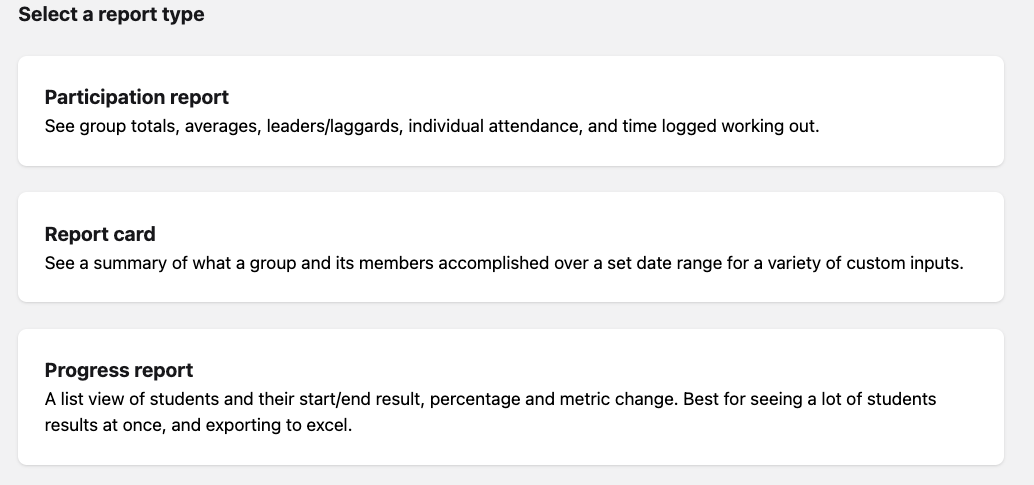Click the "time logged working out" phrase

pyautogui.click(x=720, y=127)
